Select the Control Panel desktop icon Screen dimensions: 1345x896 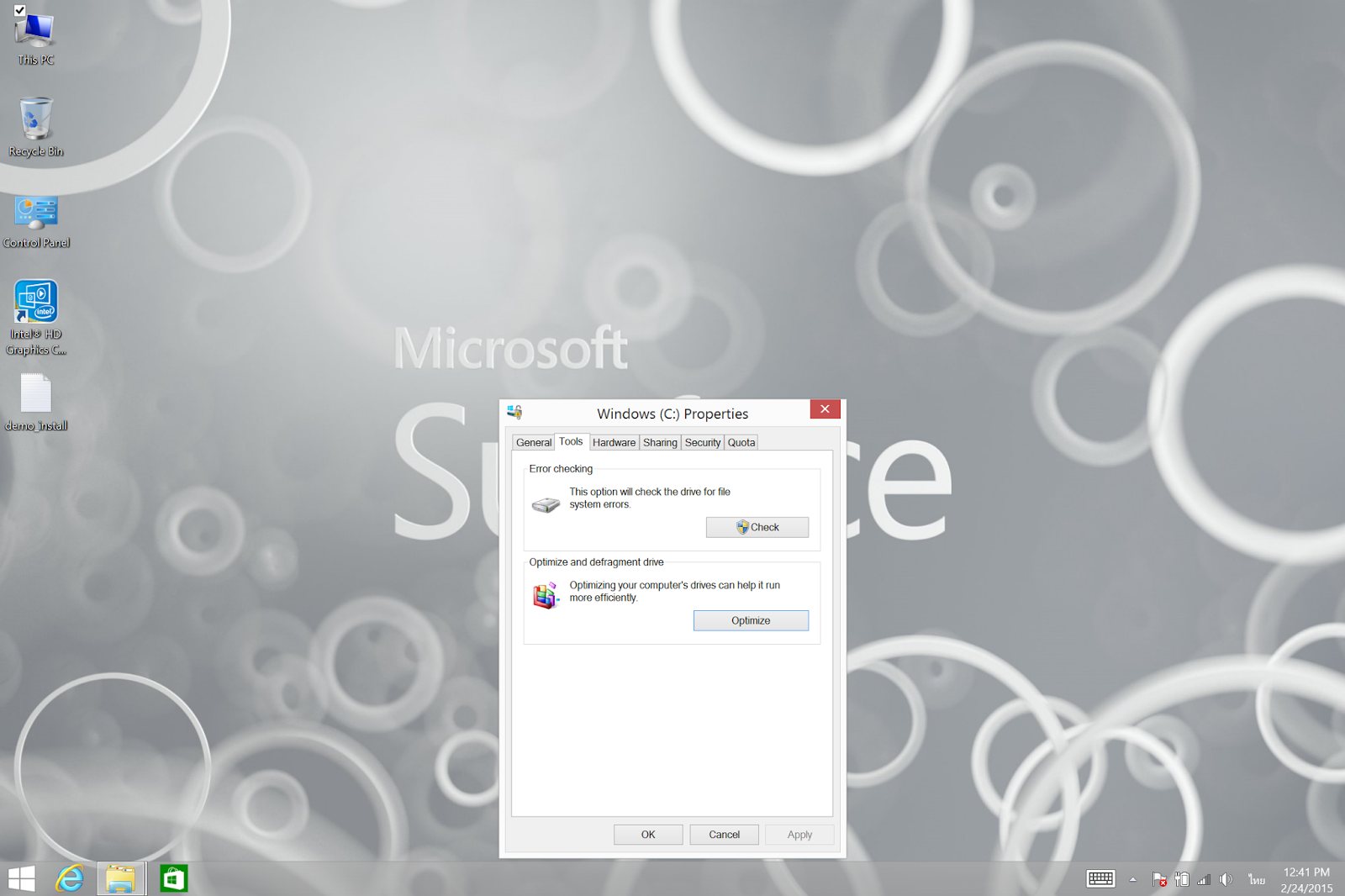36,222
